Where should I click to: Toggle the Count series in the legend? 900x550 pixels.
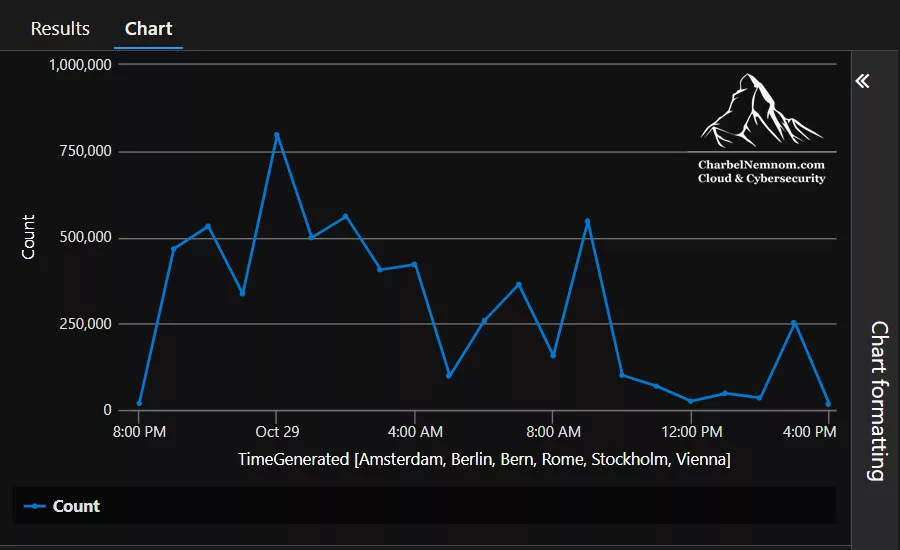(x=62, y=506)
